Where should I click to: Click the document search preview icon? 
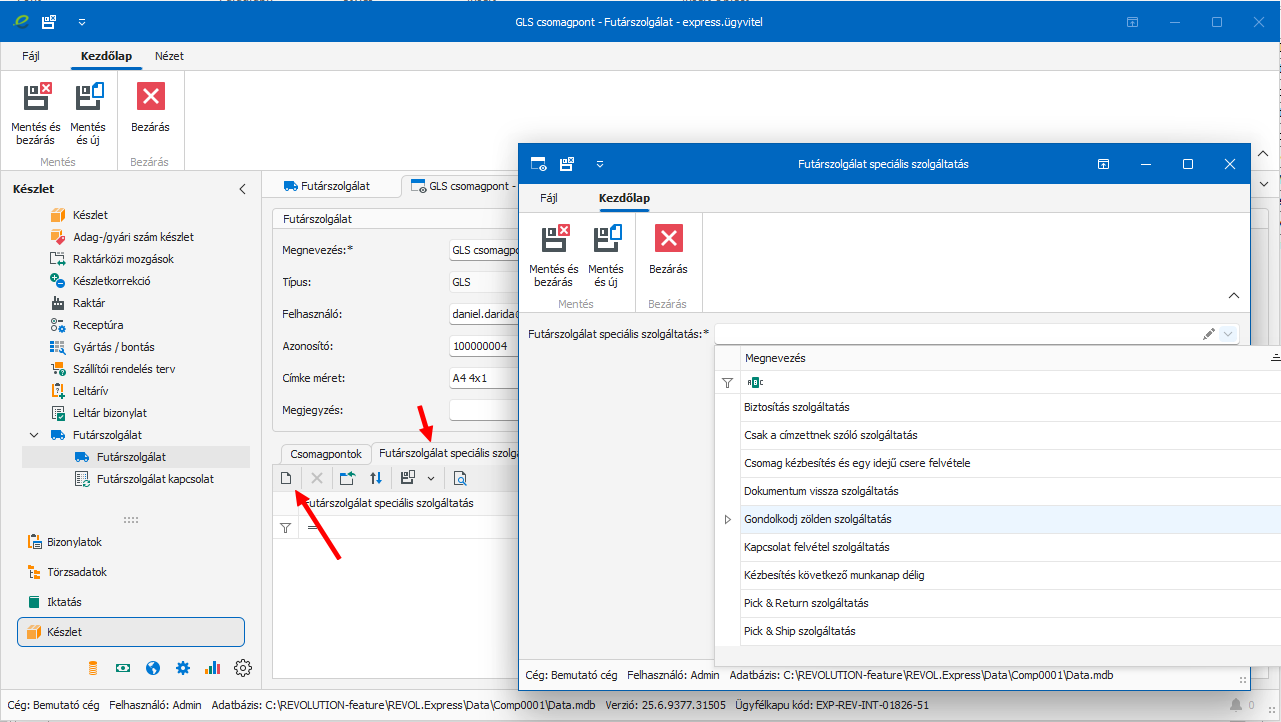coord(460,479)
